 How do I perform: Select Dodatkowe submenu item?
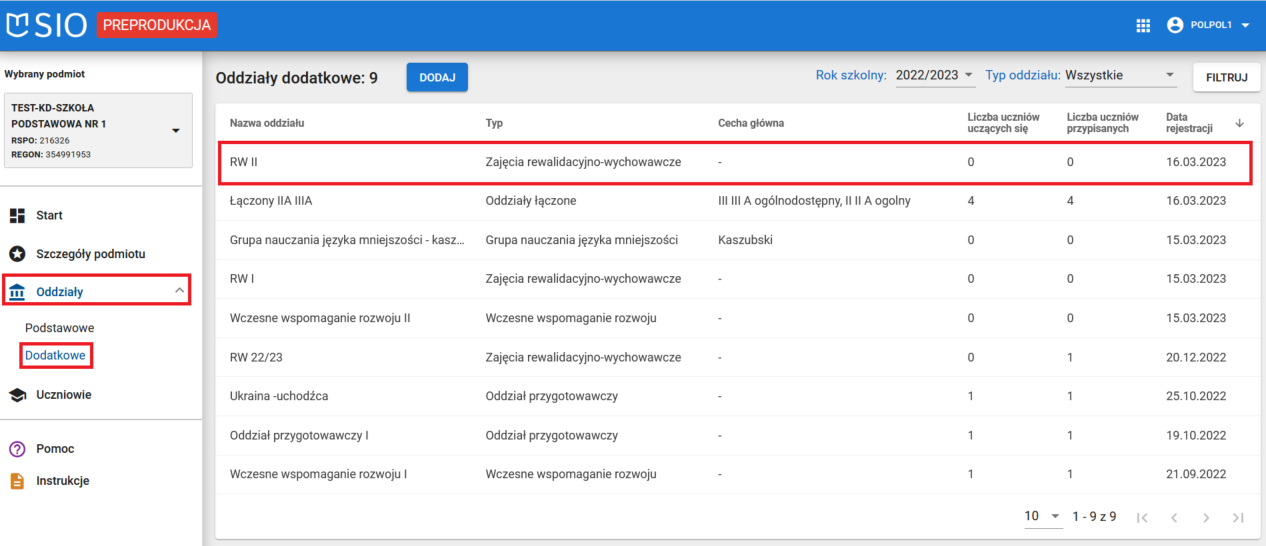point(57,355)
